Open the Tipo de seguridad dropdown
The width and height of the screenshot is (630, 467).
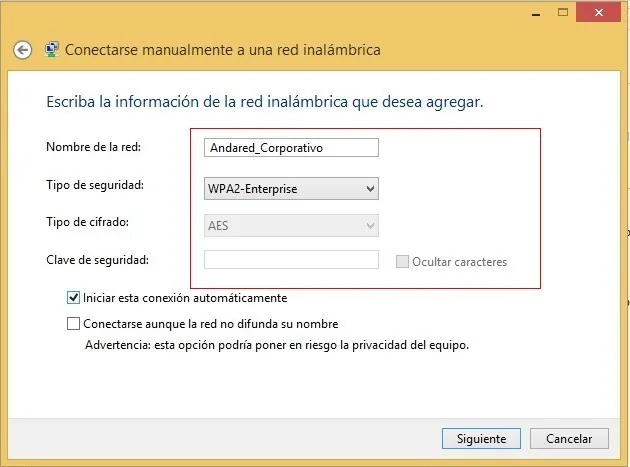(x=291, y=188)
